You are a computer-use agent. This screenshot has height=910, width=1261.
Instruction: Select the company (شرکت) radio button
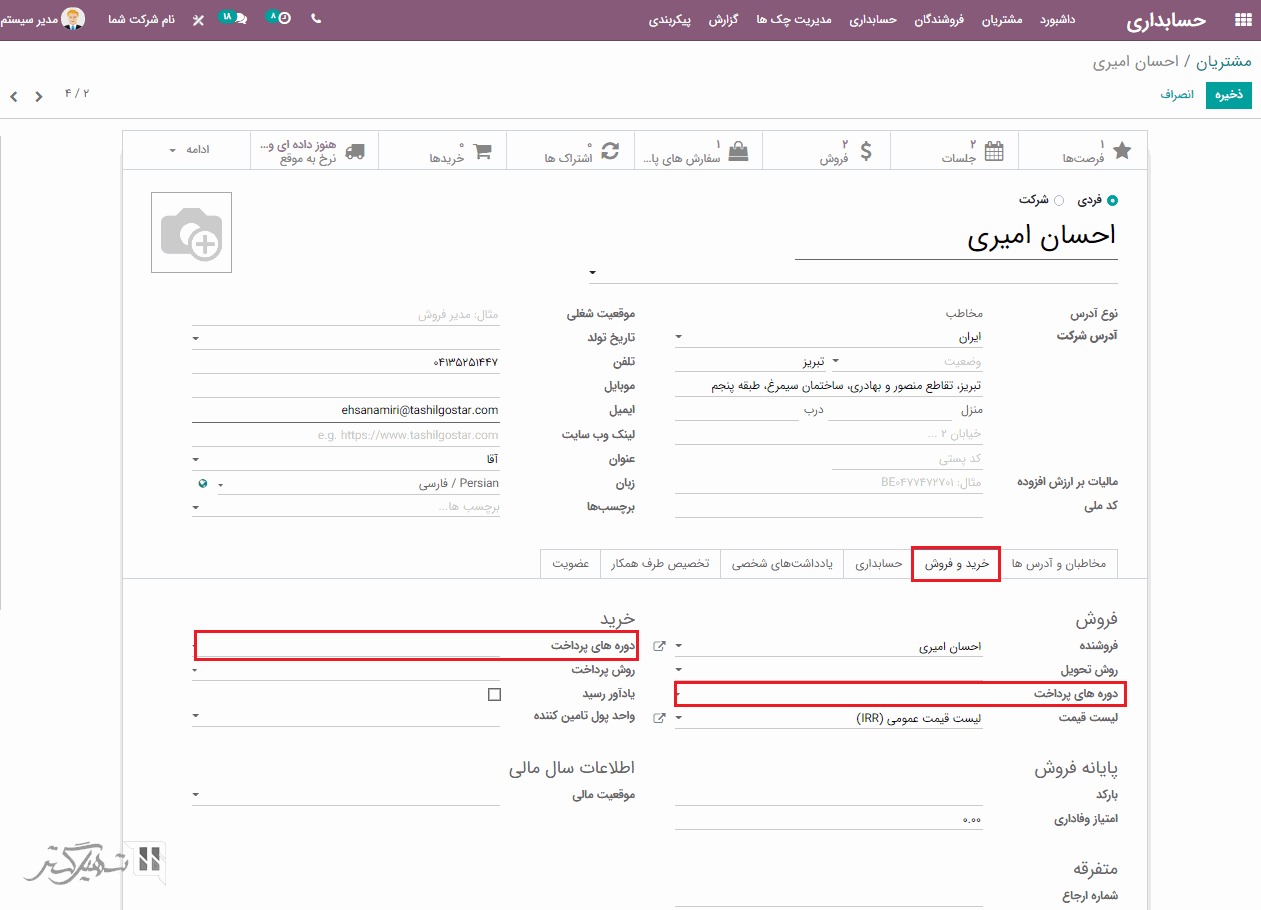(x=1059, y=200)
